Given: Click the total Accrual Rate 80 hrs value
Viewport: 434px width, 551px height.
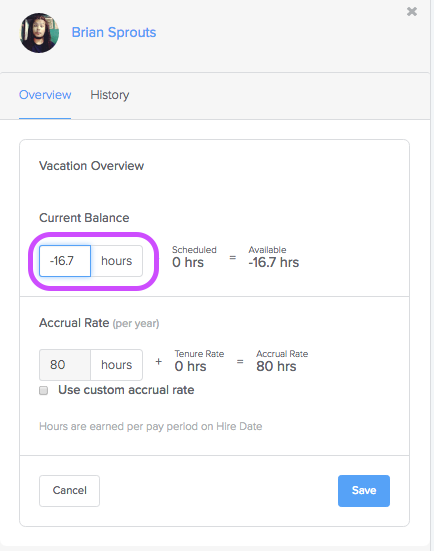Looking at the screenshot, I should pos(276,366).
